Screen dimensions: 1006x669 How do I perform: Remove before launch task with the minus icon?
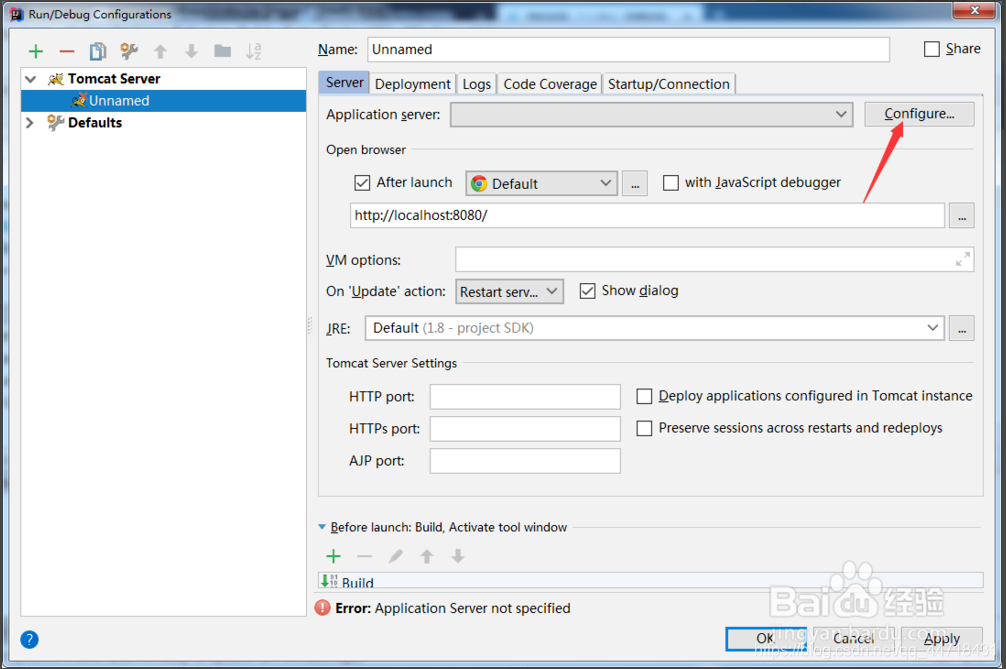[364, 556]
